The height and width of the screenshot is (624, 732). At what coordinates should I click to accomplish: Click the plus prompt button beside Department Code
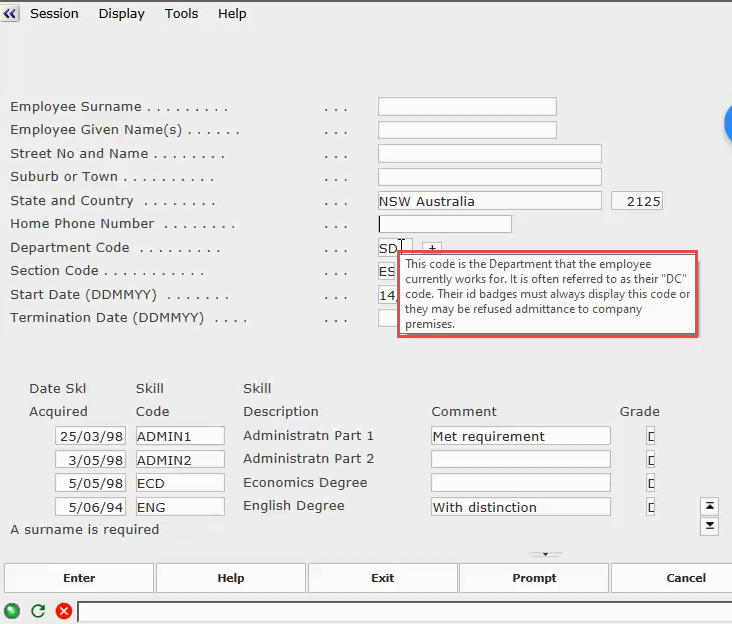click(432, 247)
